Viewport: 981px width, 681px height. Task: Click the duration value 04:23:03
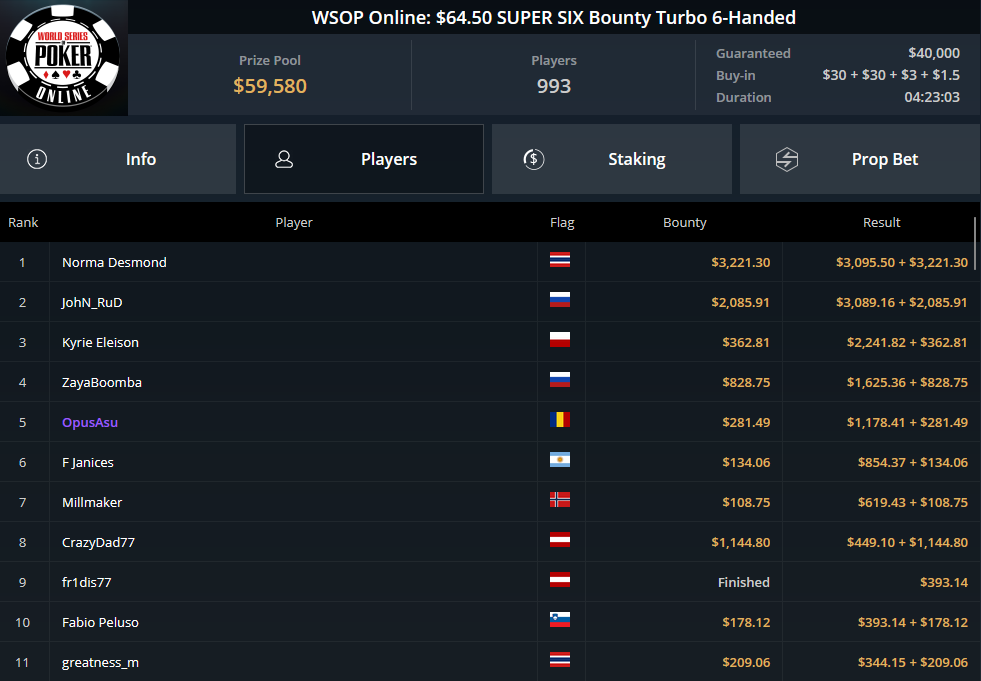click(932, 97)
